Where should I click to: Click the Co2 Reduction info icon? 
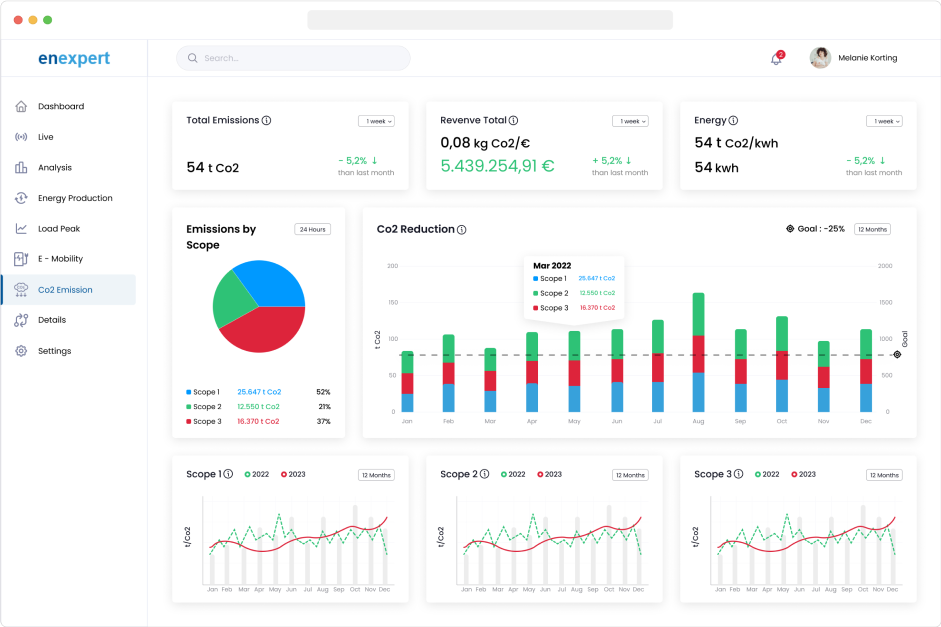click(461, 230)
